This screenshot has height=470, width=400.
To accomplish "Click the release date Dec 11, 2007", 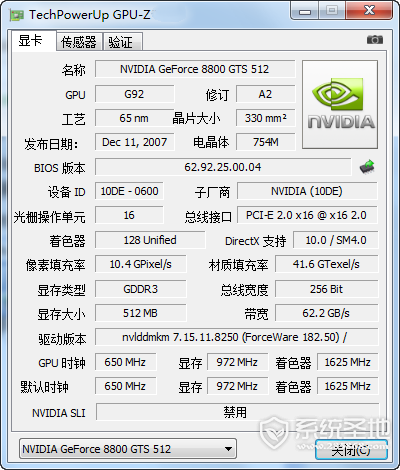I will [134, 142].
